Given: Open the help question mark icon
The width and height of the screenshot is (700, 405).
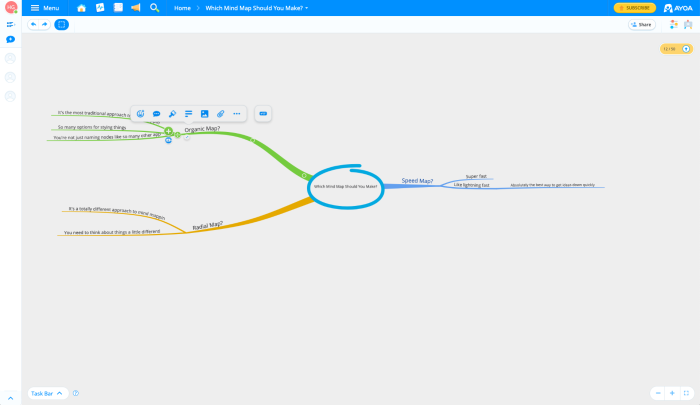Looking at the screenshot, I should (76, 393).
